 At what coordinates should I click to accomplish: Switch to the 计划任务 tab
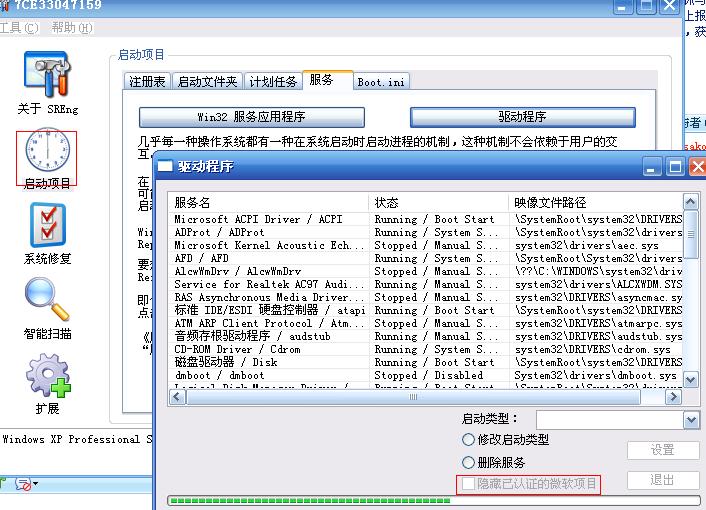pos(273,81)
